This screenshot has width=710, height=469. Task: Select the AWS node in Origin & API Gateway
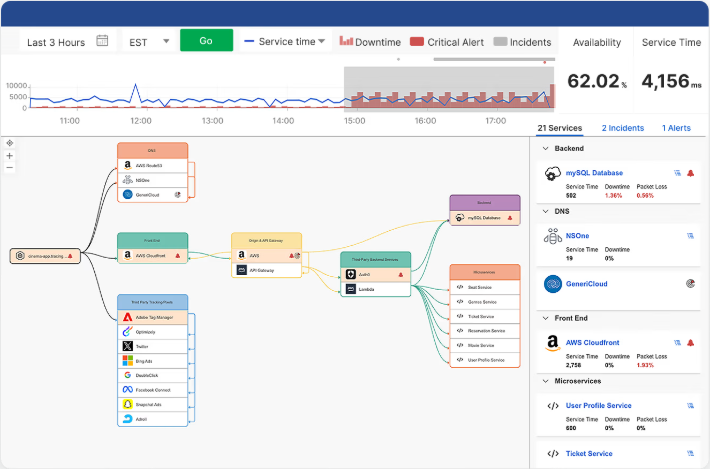tap(266, 256)
